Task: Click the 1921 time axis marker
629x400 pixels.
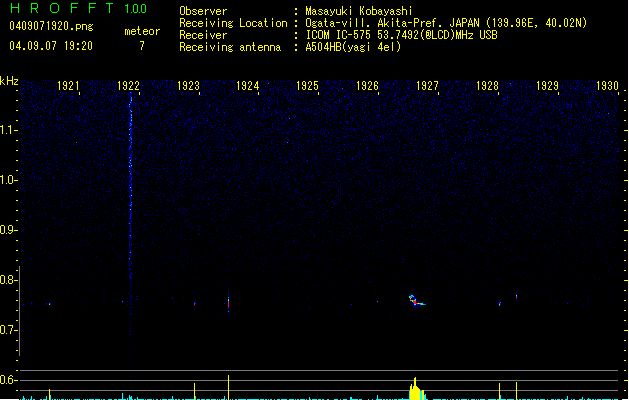Action: [68, 85]
